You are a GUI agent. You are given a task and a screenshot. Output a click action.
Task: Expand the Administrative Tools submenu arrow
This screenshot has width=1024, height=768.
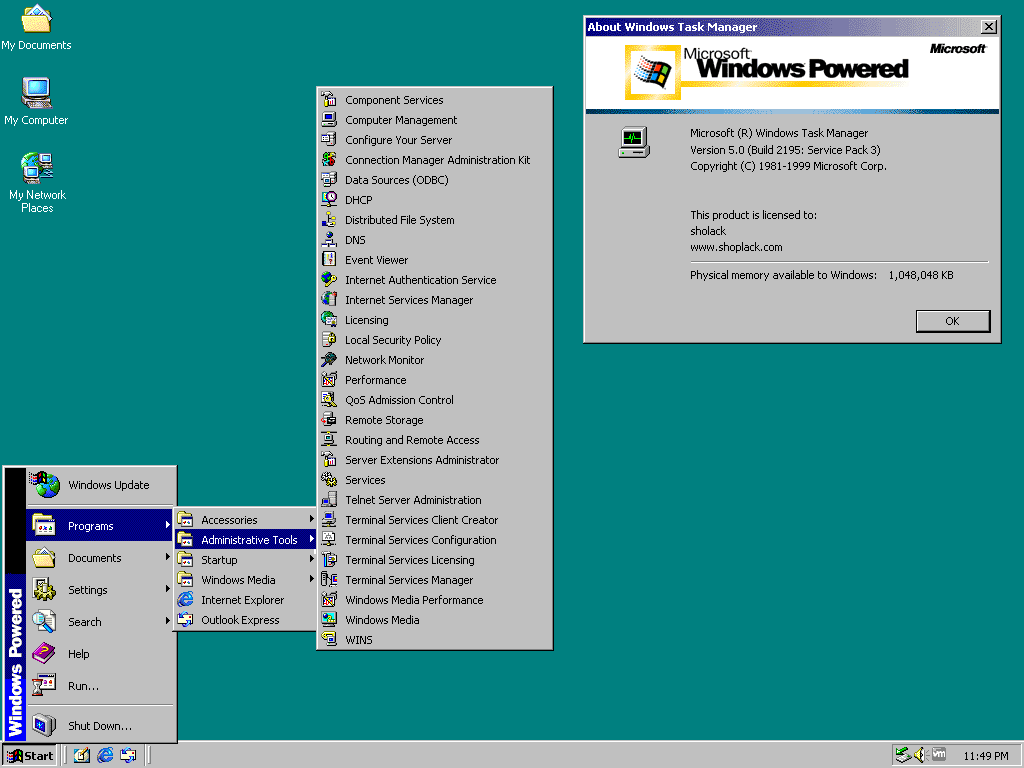[312, 539]
